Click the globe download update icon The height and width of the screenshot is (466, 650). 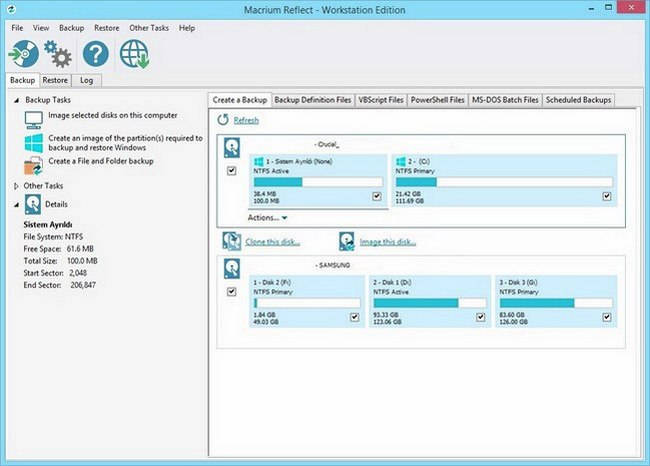coord(134,54)
